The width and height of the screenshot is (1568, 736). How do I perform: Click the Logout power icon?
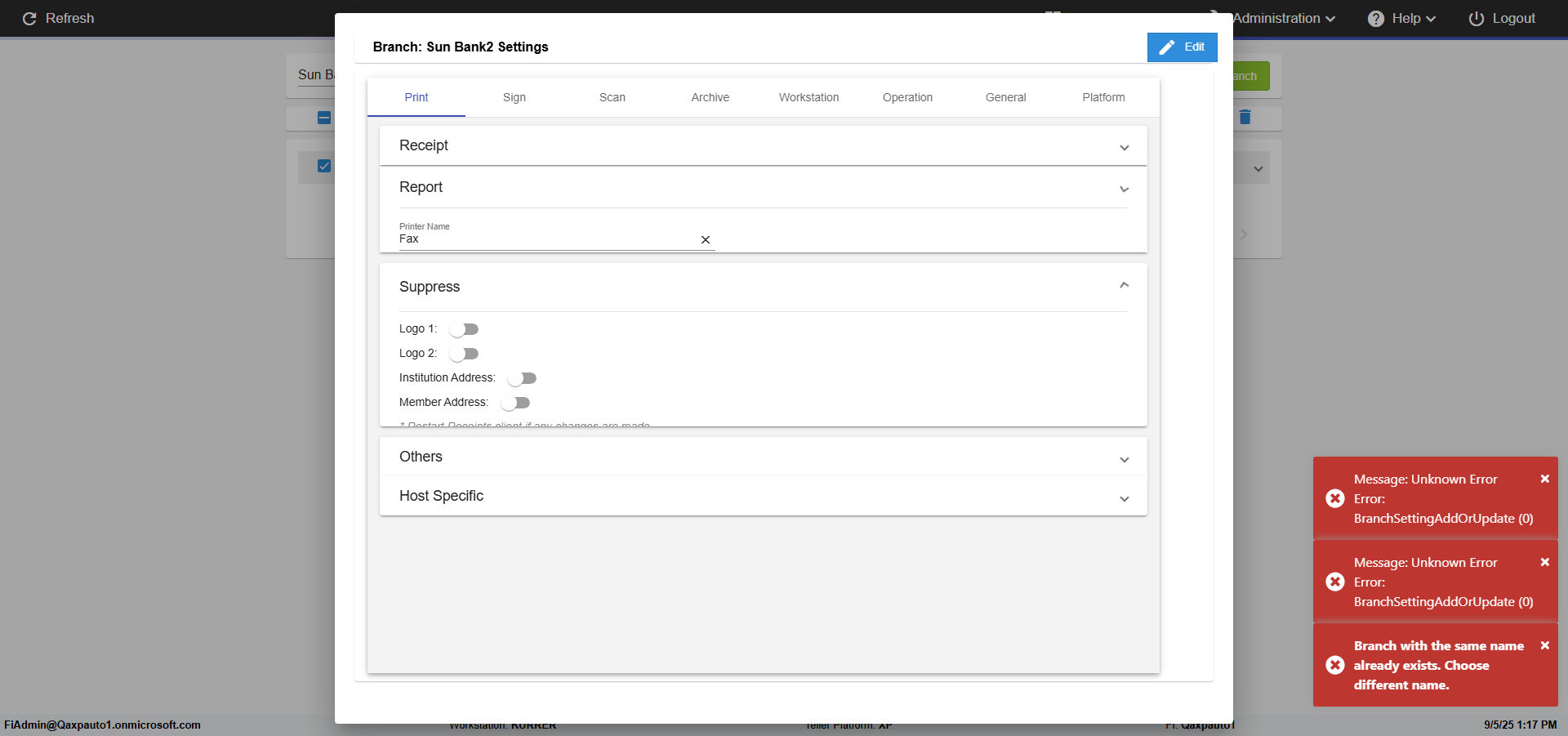coord(1476,19)
